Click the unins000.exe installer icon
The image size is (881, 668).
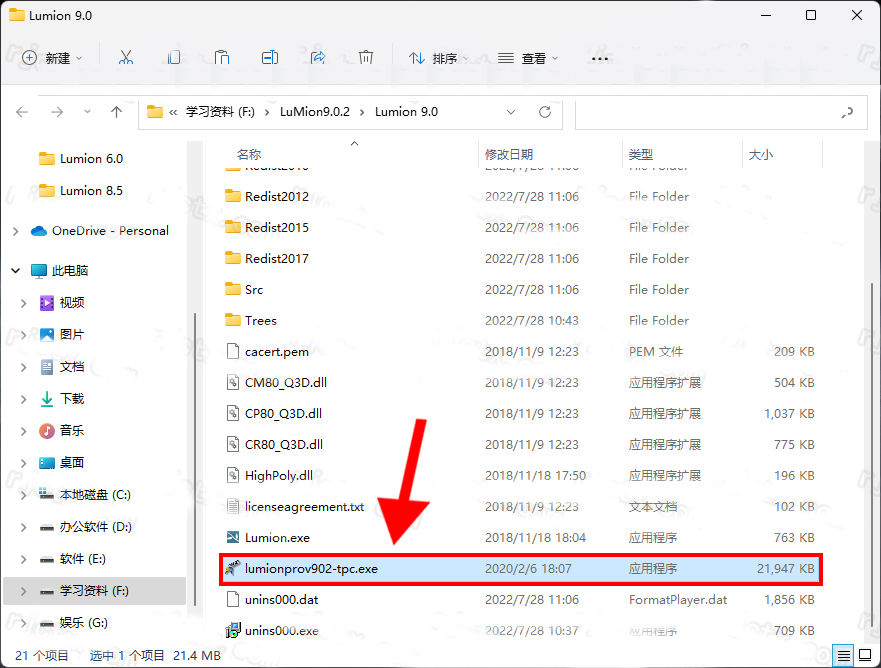[233, 630]
